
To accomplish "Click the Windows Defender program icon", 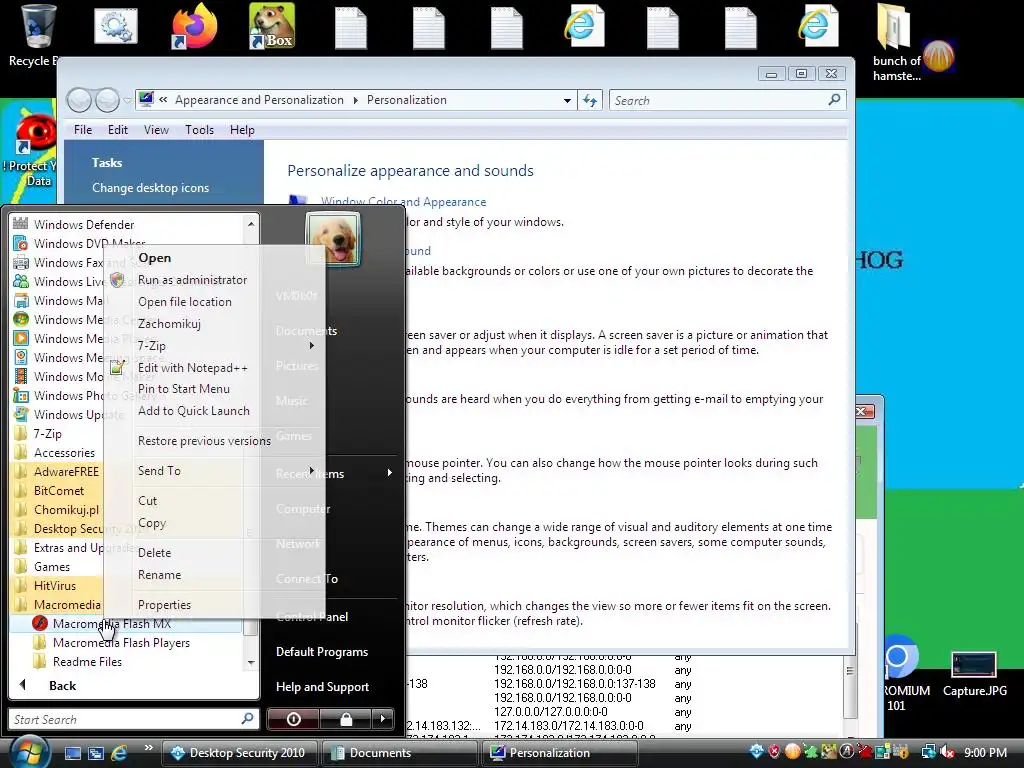I will coord(21,224).
